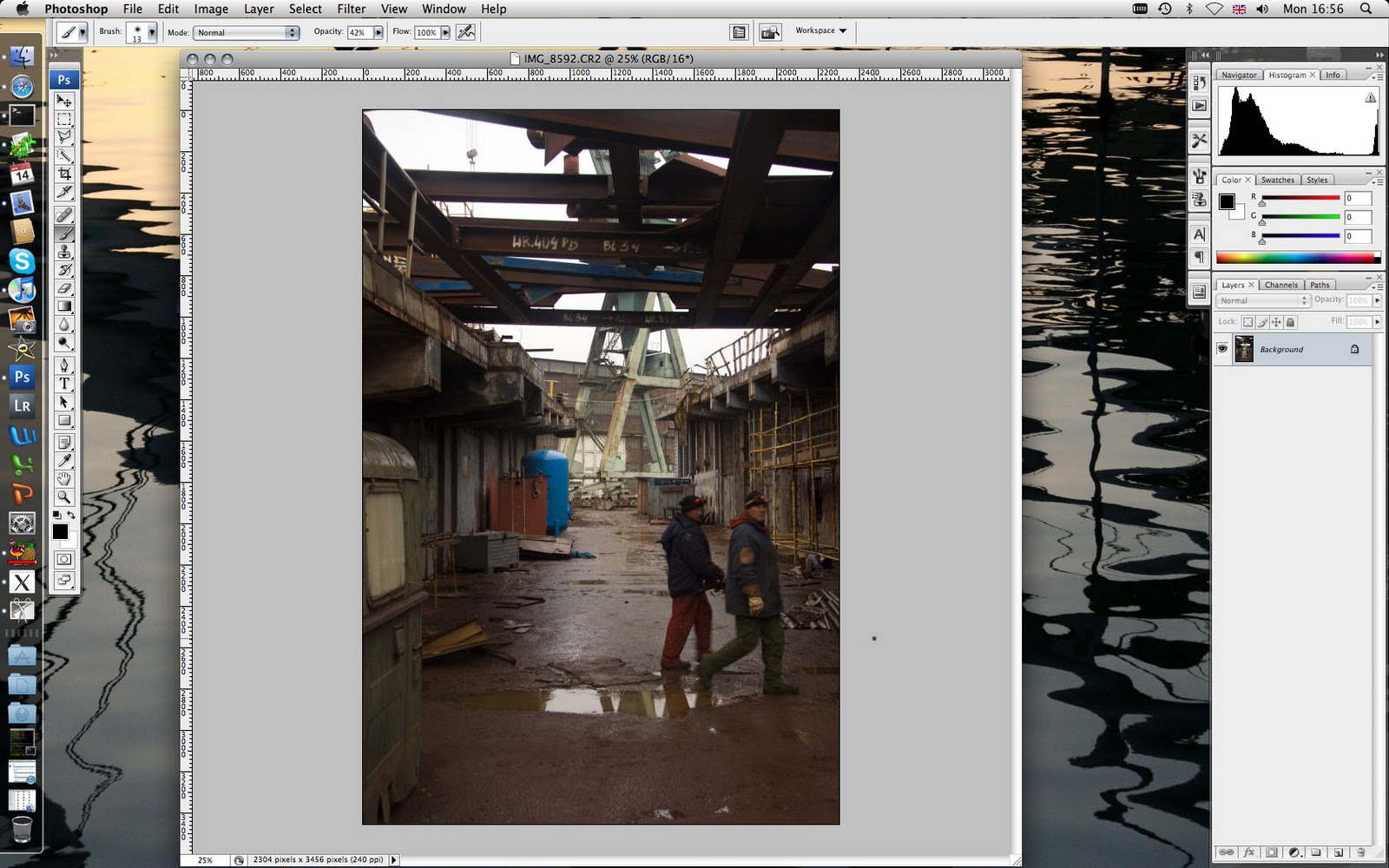Select the Rectangle shape tool
1389x868 pixels.
pyautogui.click(x=64, y=420)
